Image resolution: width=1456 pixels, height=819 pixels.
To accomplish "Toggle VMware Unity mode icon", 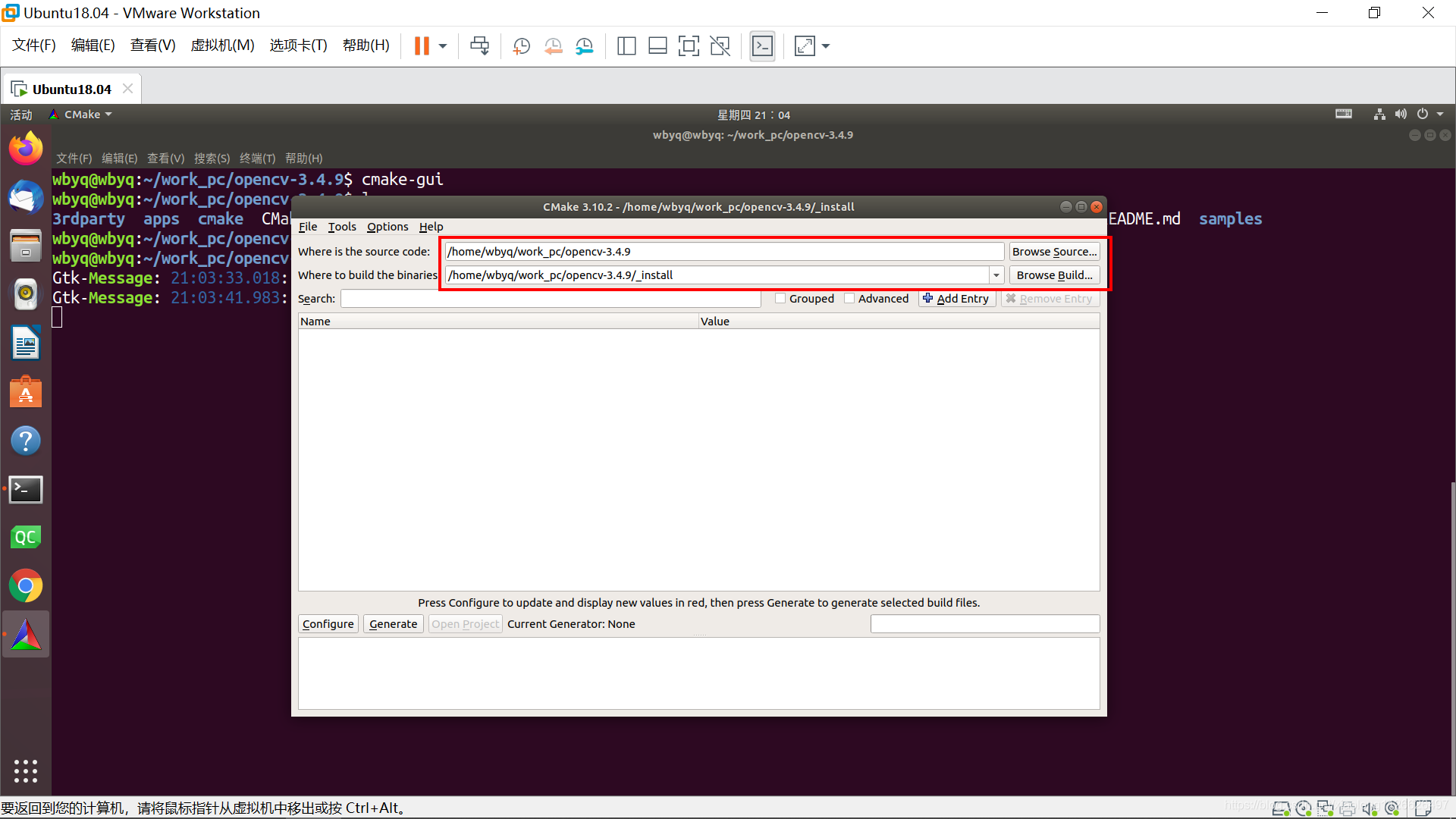I will (720, 46).
